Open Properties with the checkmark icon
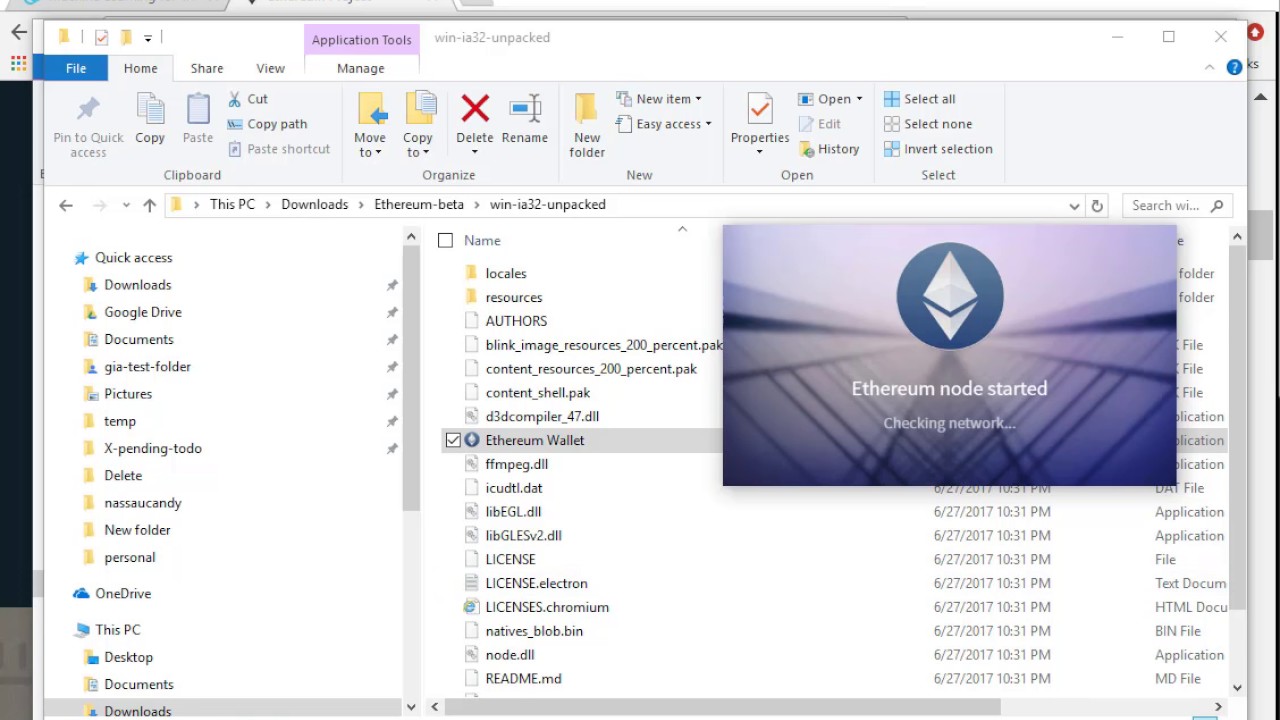1280x720 pixels. [760, 108]
